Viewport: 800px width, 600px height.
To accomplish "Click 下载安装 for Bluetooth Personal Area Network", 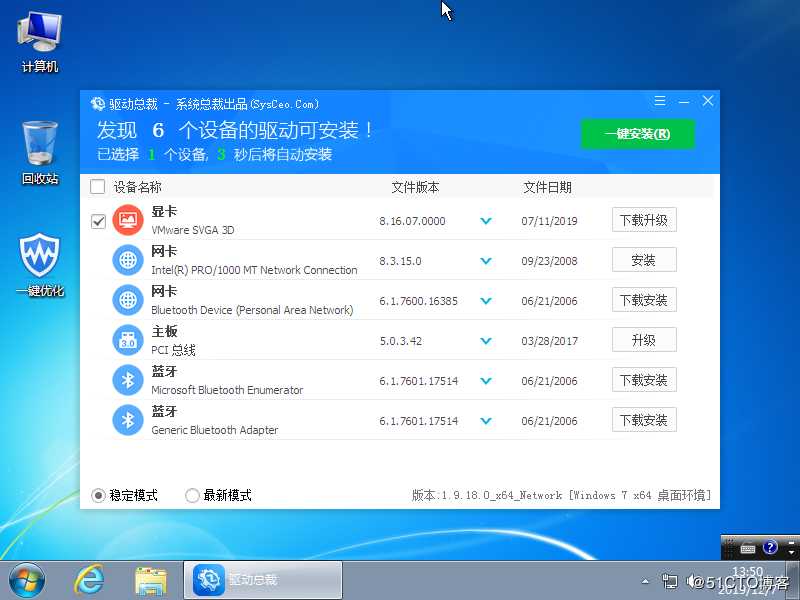I will (x=644, y=300).
